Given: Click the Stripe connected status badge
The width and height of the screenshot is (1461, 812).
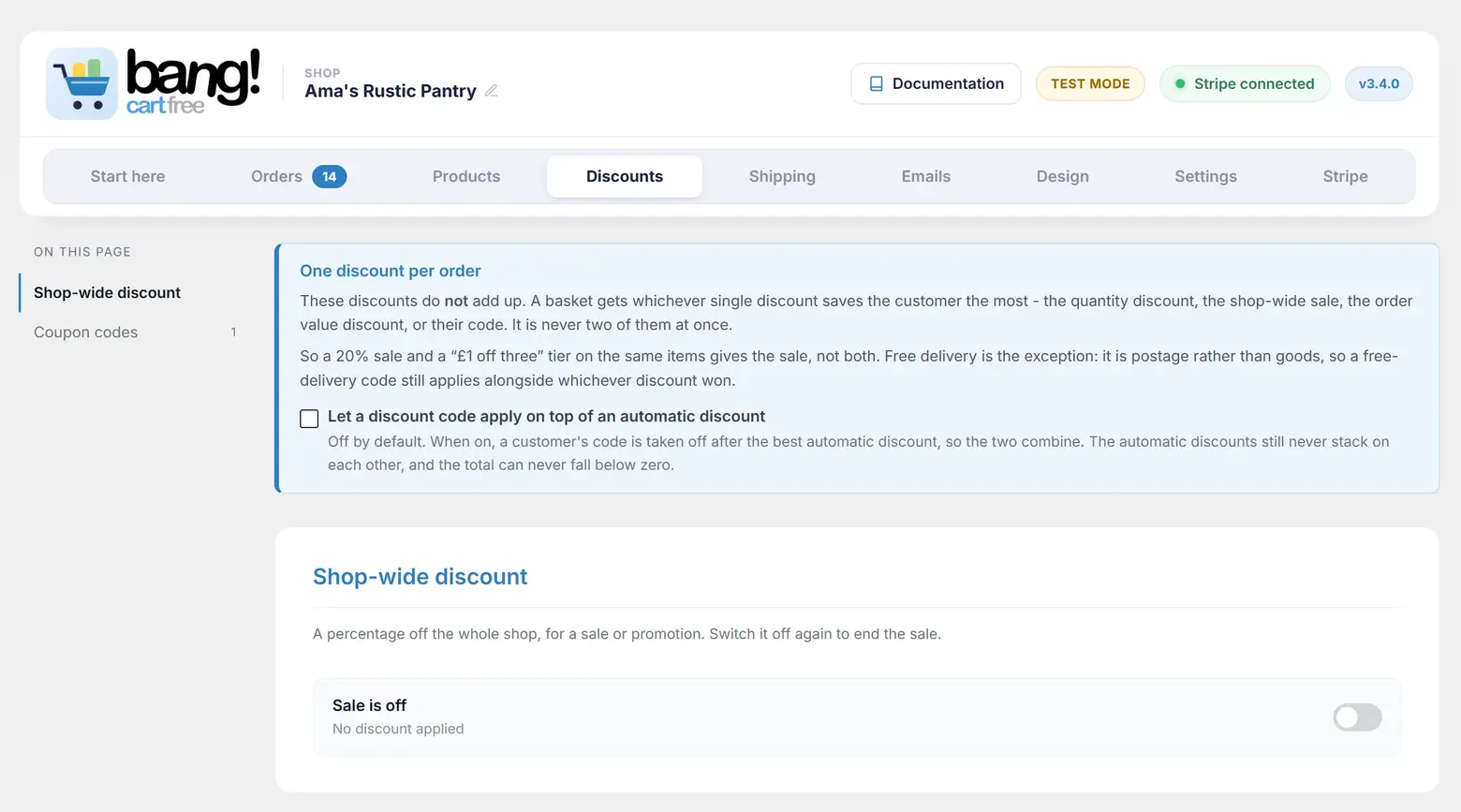Looking at the screenshot, I should [1245, 83].
